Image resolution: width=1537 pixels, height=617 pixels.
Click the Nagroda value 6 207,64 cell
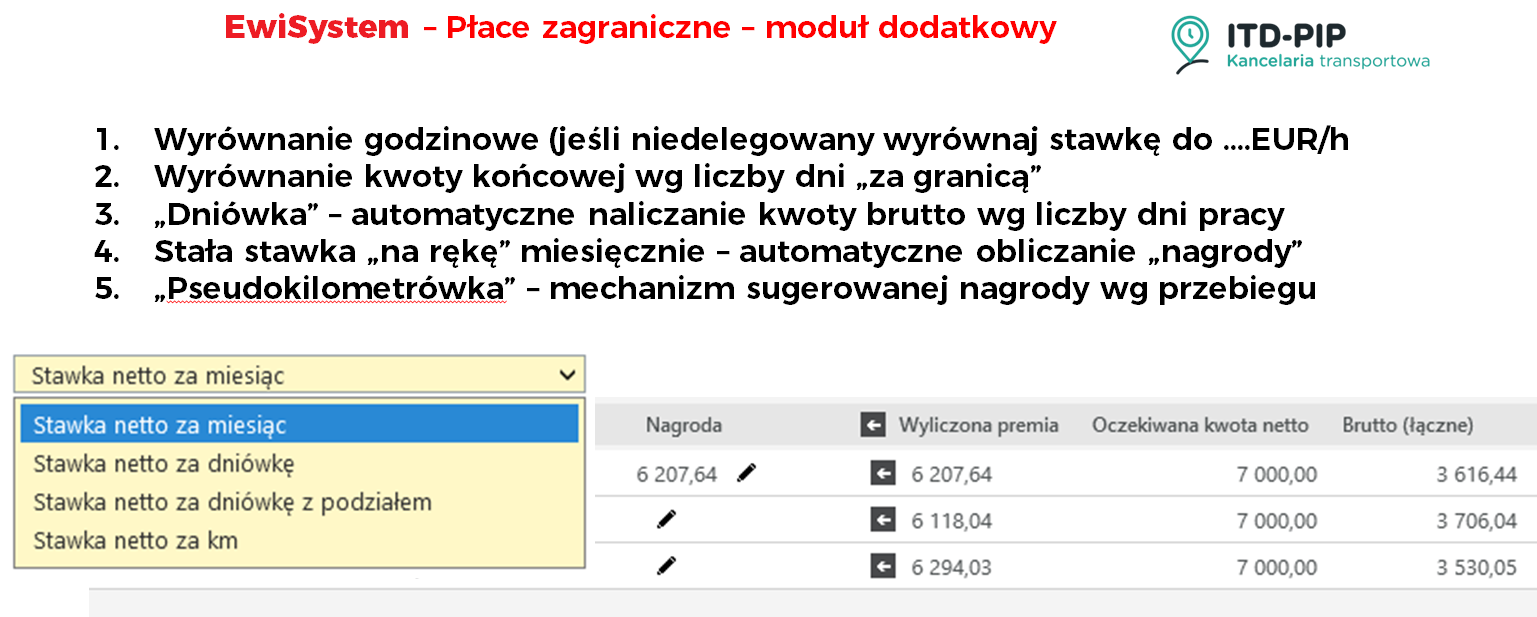677,474
